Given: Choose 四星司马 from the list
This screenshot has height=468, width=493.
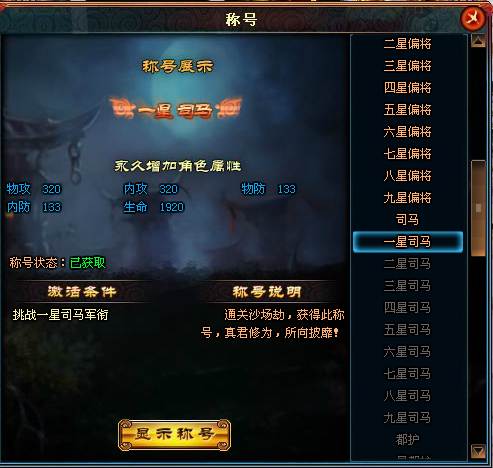Looking at the screenshot, I should point(407,308).
